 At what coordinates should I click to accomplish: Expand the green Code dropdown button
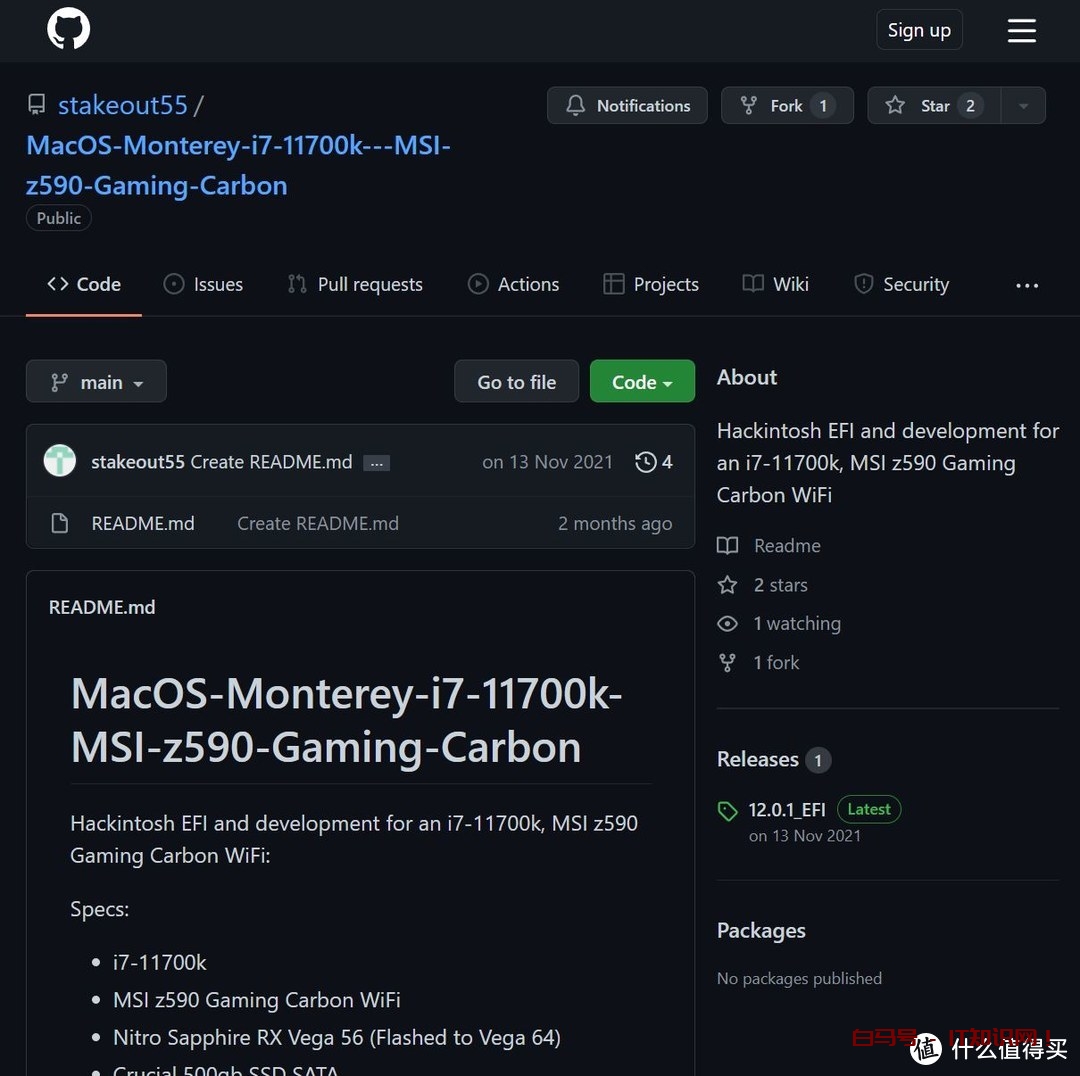[x=642, y=382]
